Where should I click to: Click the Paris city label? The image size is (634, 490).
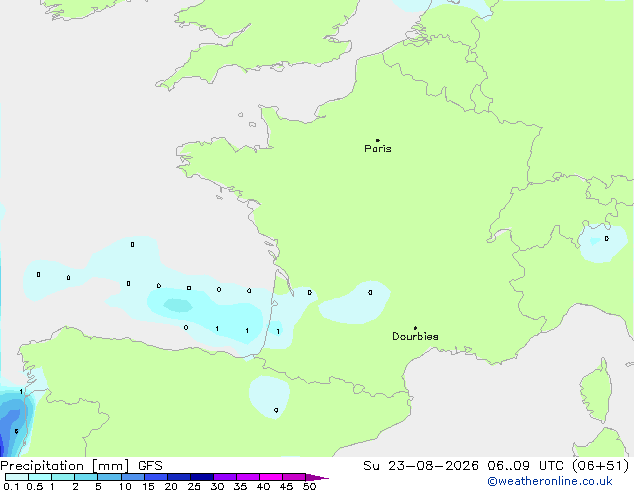point(378,149)
